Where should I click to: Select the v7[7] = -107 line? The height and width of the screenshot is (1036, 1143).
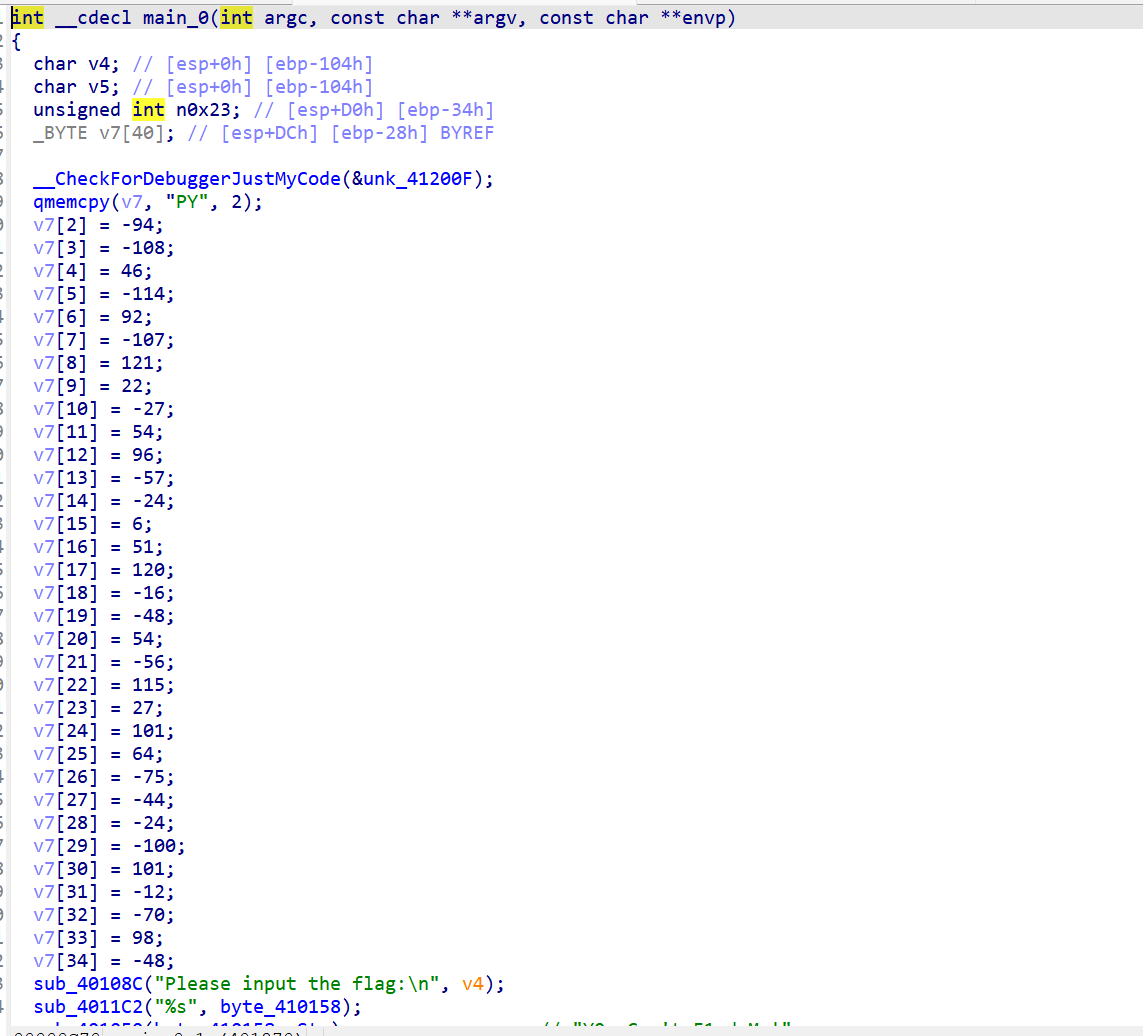pos(104,340)
